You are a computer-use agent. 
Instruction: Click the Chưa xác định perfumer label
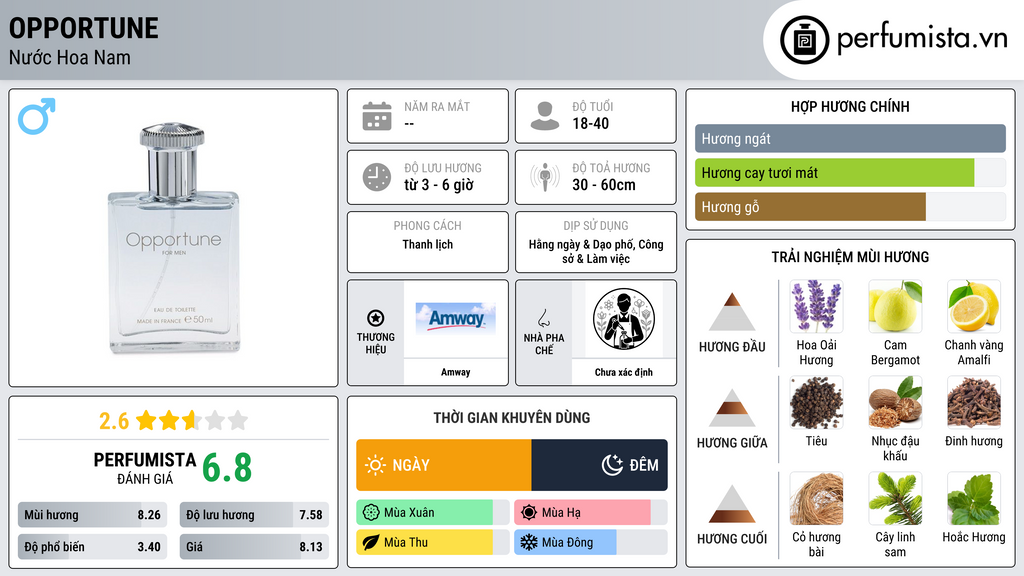624,372
